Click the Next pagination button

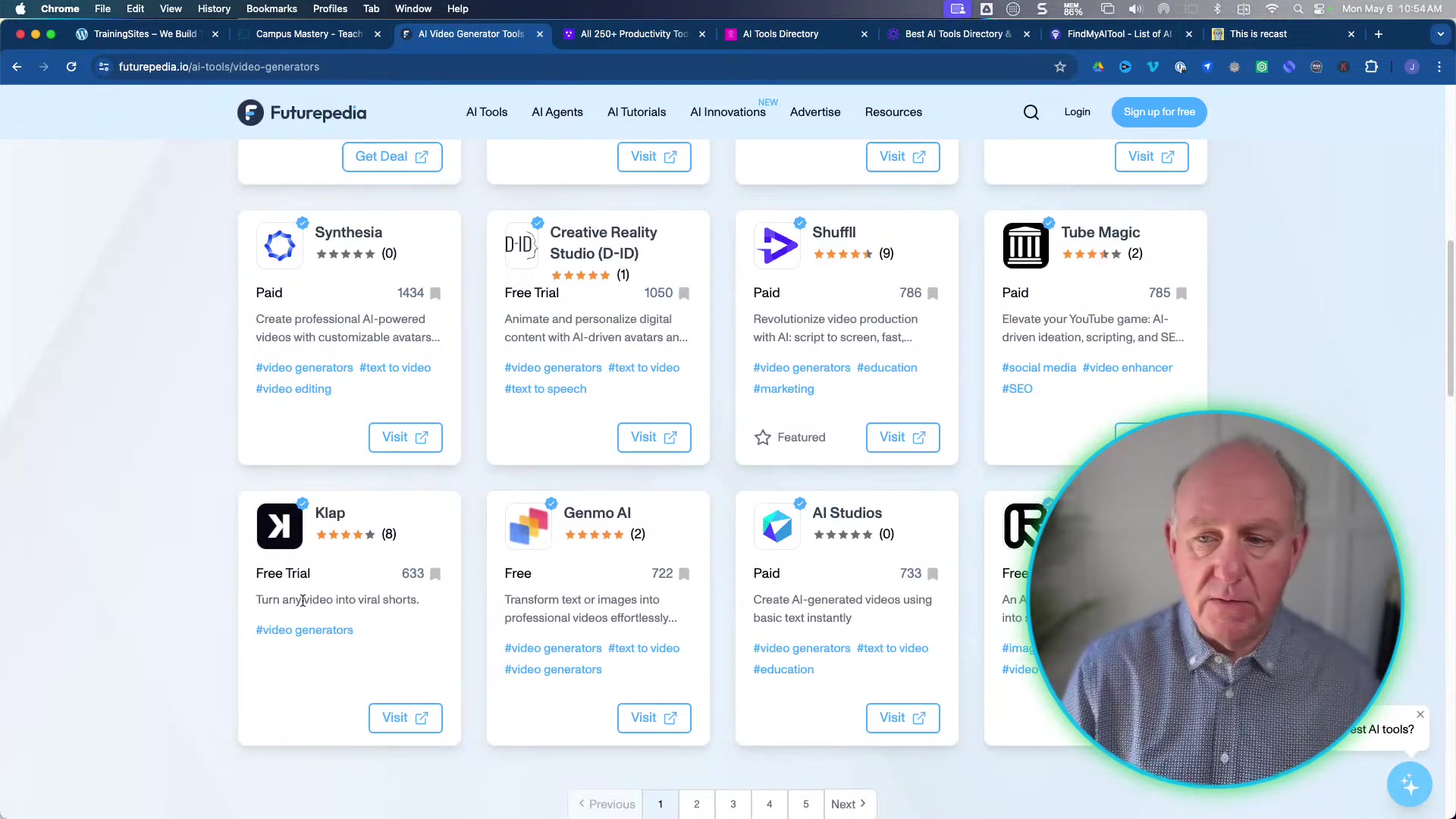tap(849, 804)
